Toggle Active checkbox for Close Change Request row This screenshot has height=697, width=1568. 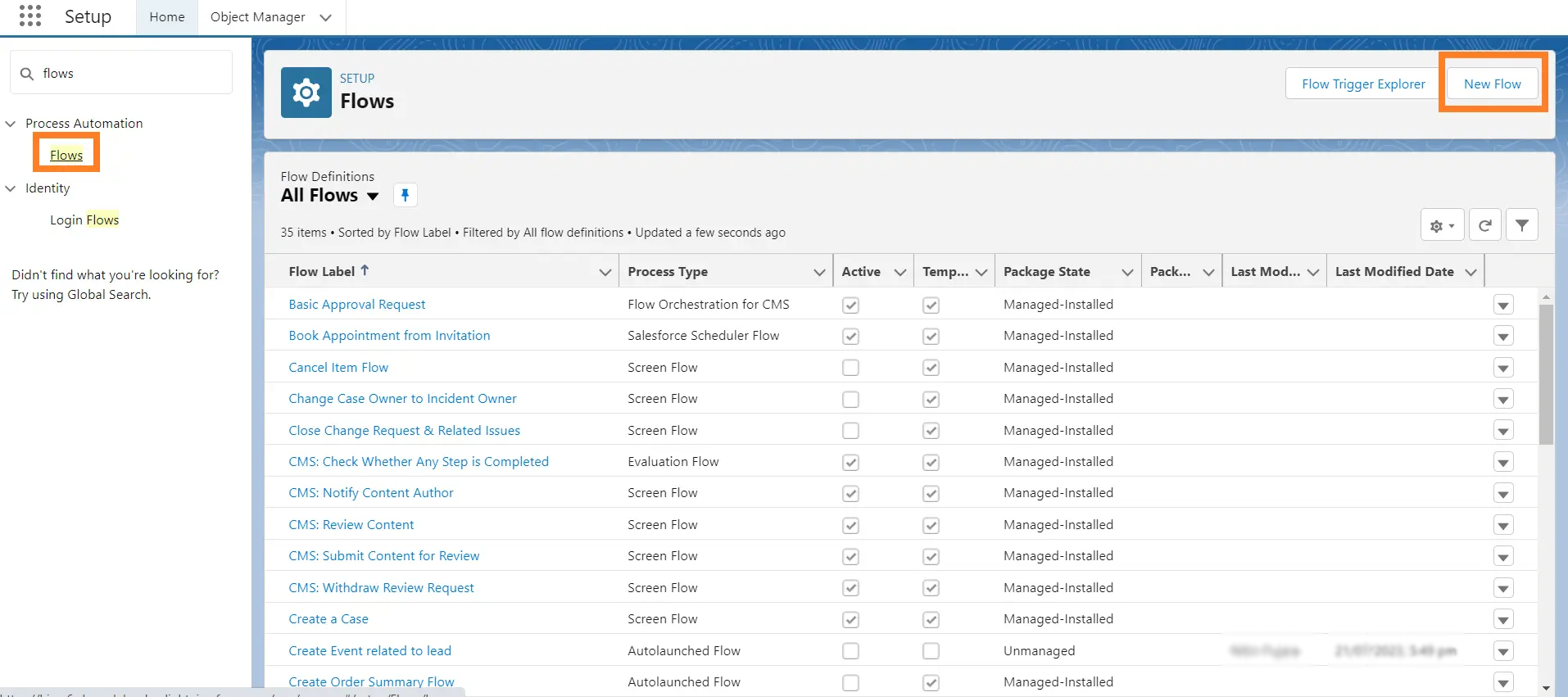pyautogui.click(x=850, y=431)
